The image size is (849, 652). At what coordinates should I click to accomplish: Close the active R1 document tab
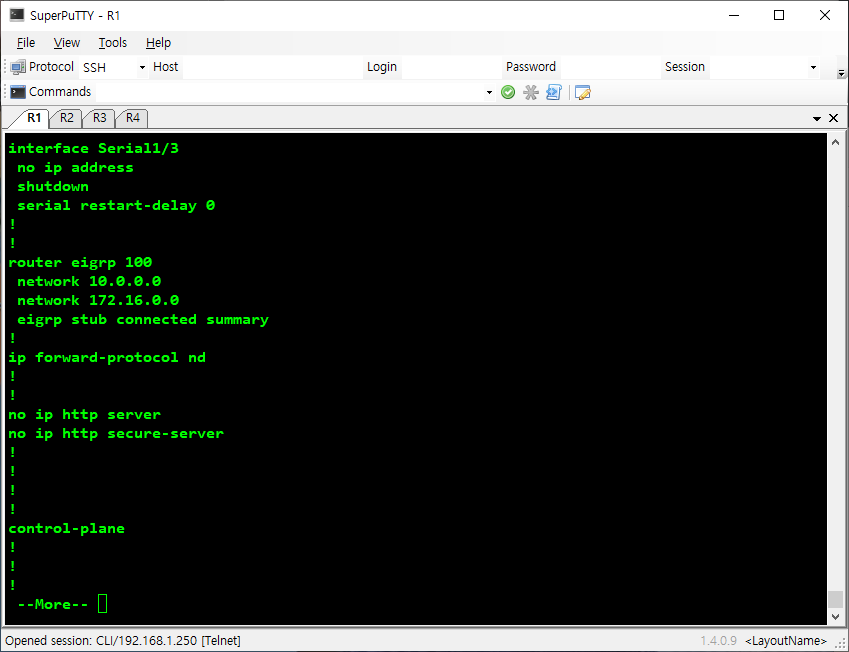pyautogui.click(x=833, y=118)
